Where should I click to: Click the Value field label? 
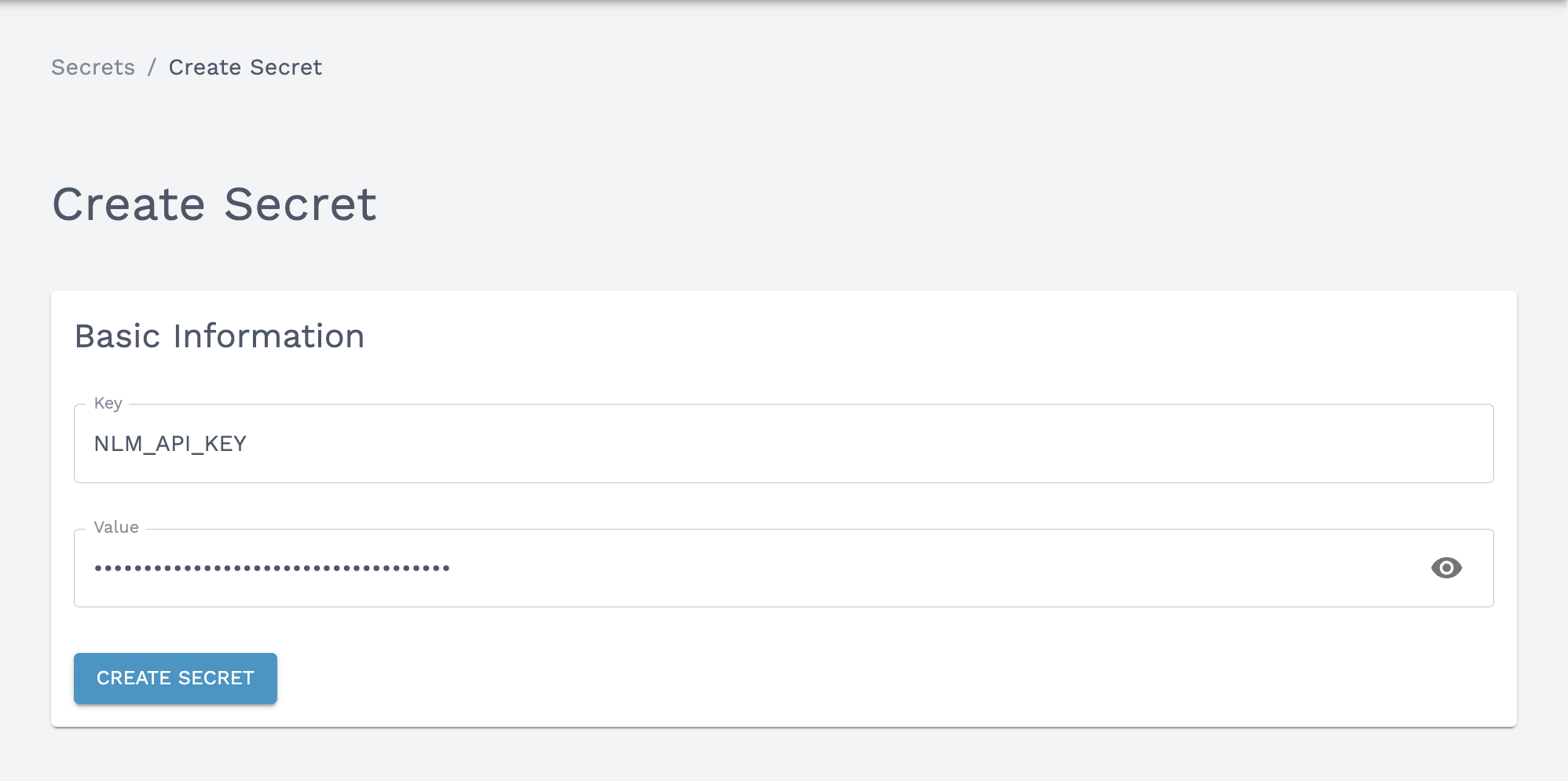point(116,526)
